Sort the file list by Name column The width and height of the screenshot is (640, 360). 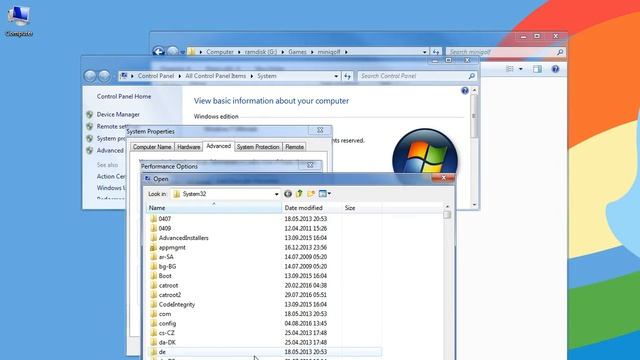coord(214,208)
